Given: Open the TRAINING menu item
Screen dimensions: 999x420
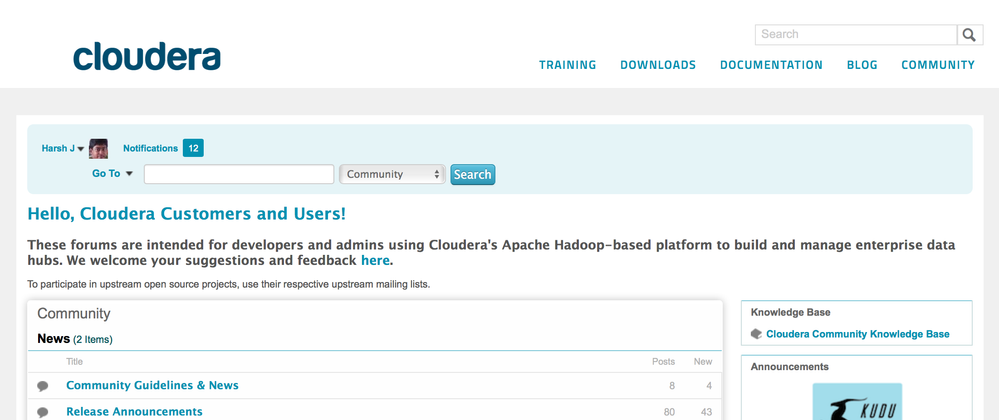Looking at the screenshot, I should point(568,65).
